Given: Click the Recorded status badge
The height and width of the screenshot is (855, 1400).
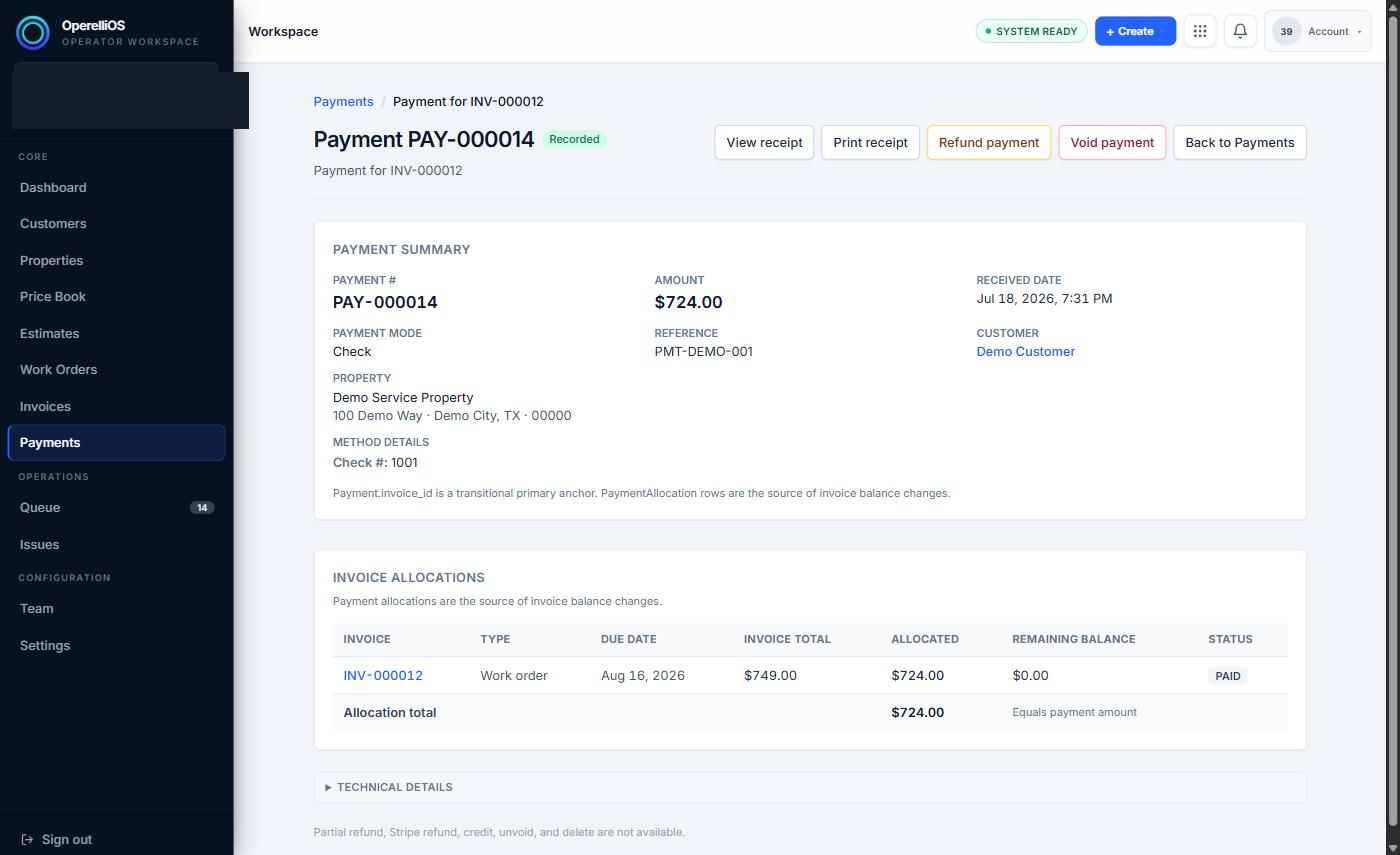Looking at the screenshot, I should (574, 139).
